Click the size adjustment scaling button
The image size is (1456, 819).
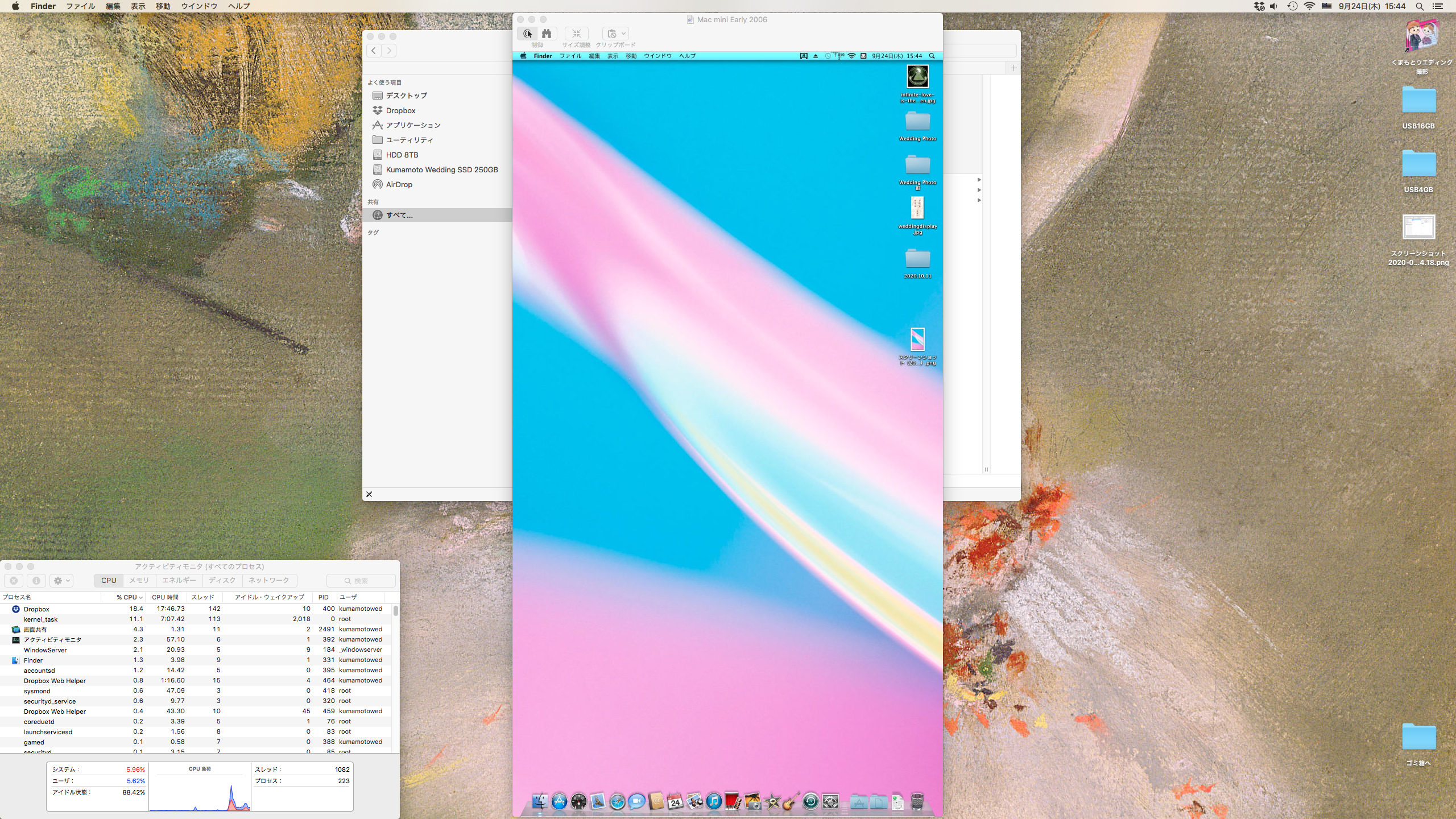tap(576, 34)
